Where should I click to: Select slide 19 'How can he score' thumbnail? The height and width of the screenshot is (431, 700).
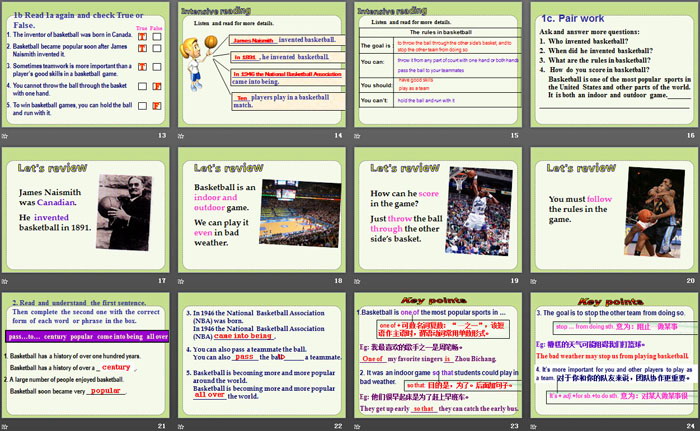click(x=438, y=210)
